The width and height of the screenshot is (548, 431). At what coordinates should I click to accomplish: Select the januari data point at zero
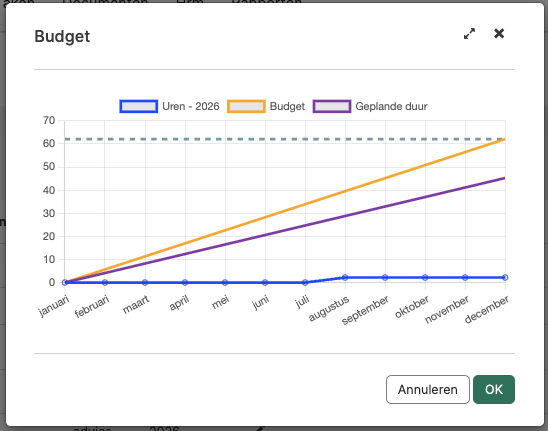coord(65,282)
